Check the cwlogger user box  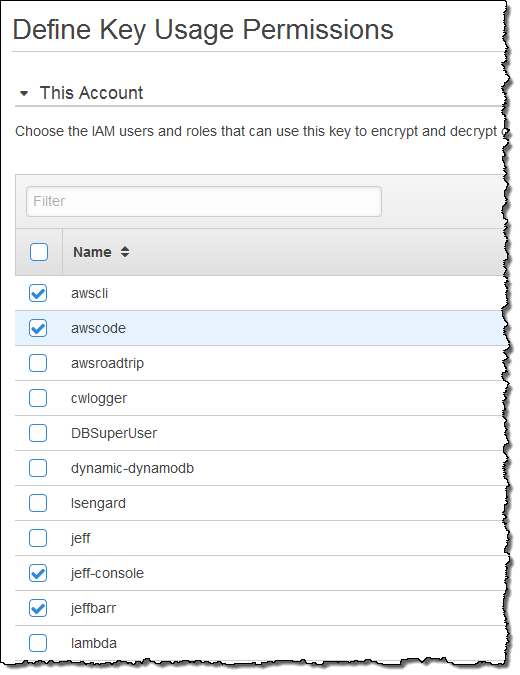[38, 398]
